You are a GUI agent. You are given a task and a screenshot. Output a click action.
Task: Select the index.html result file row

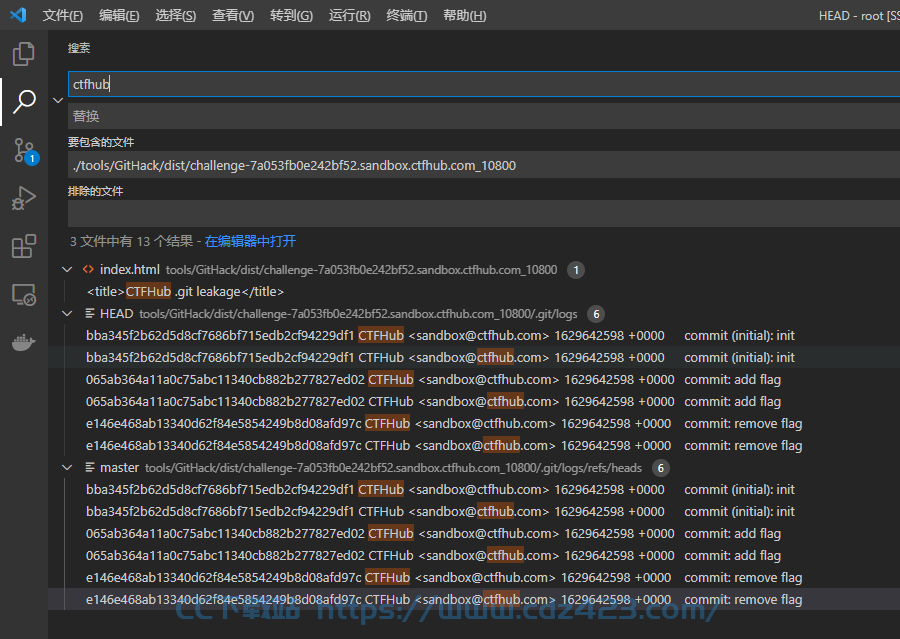(474, 269)
